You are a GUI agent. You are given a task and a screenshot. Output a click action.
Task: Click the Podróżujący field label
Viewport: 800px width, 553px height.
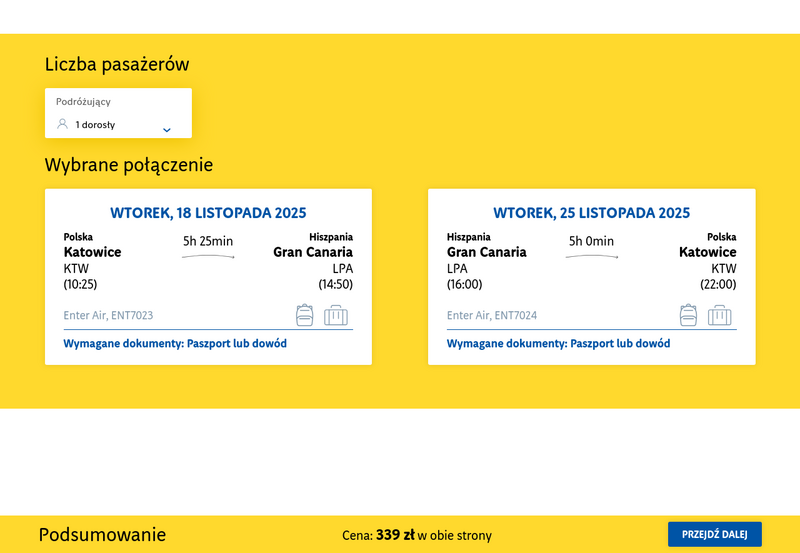coord(83,102)
